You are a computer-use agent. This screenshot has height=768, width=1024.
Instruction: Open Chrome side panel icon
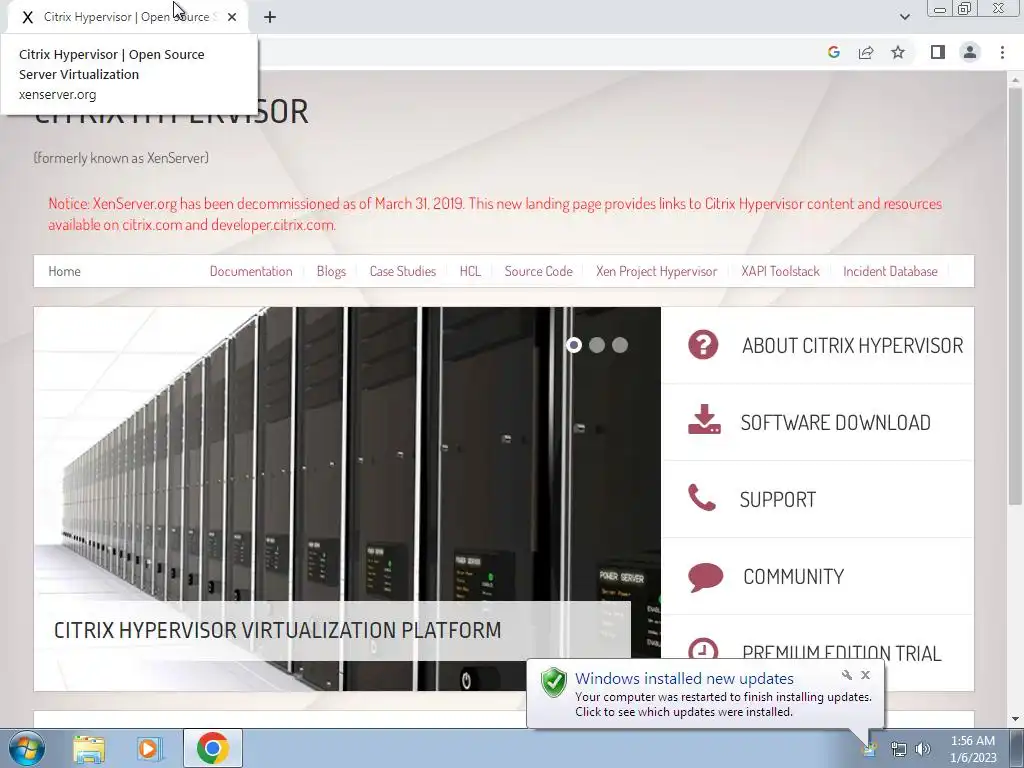click(938, 52)
